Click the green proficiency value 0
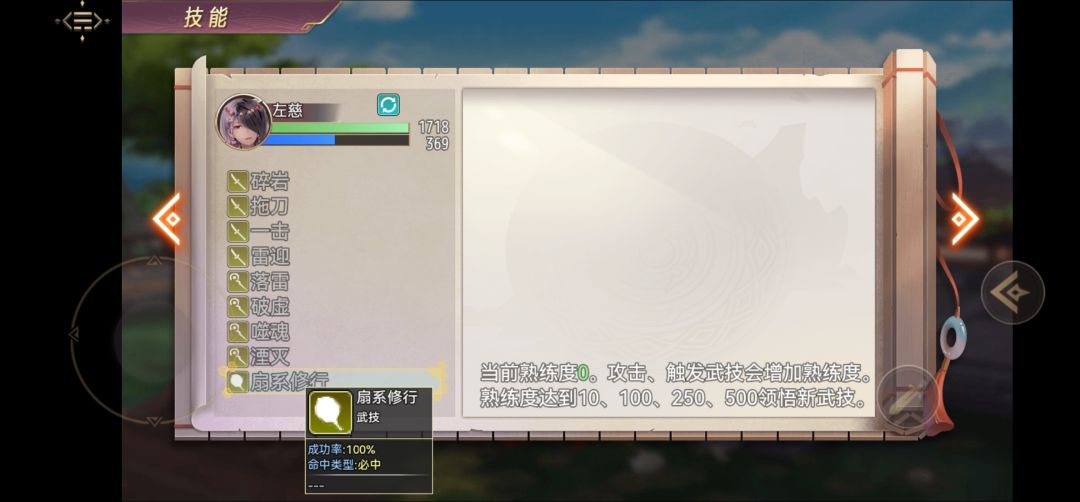The height and width of the screenshot is (502, 1080). coord(583,373)
